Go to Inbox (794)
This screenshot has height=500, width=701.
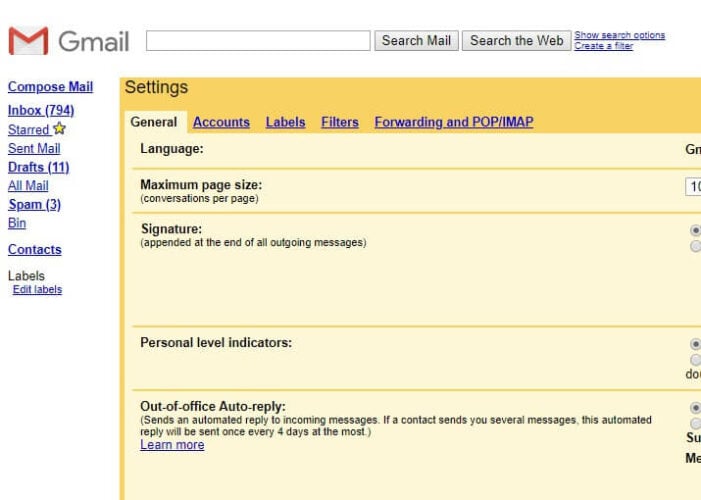pyautogui.click(x=41, y=110)
